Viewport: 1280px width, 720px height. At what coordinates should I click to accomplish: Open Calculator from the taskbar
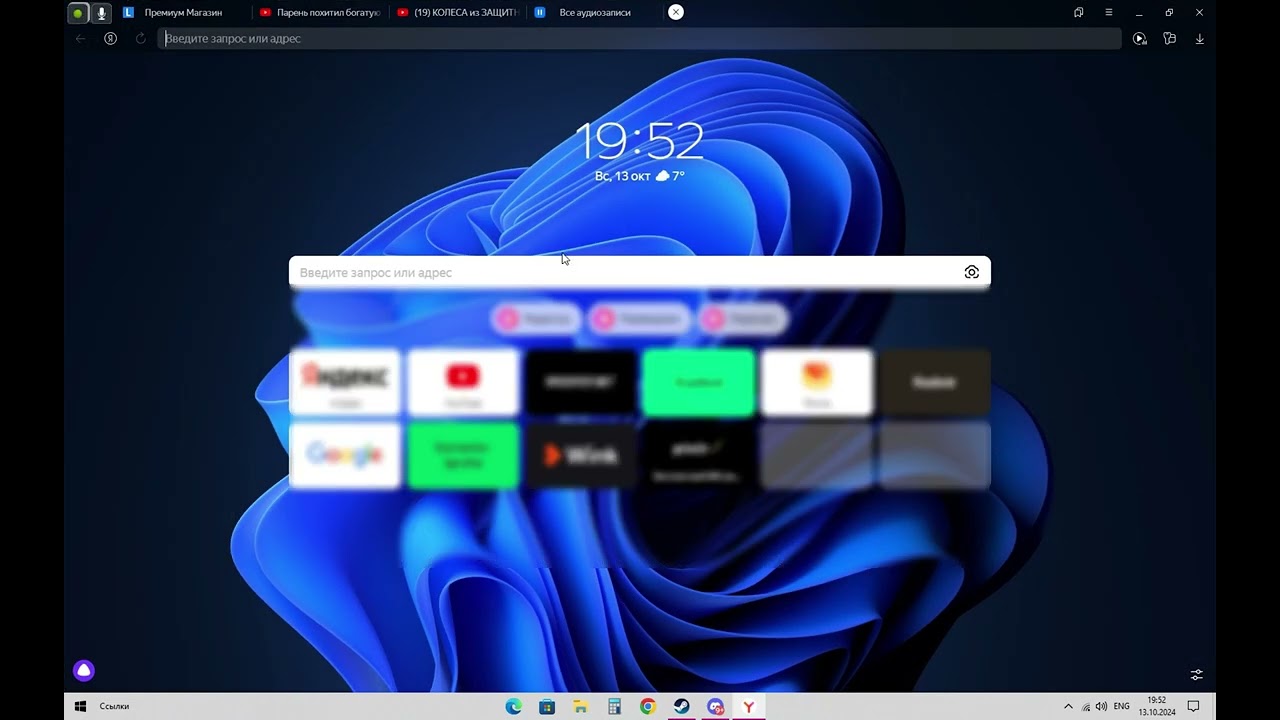coord(614,707)
